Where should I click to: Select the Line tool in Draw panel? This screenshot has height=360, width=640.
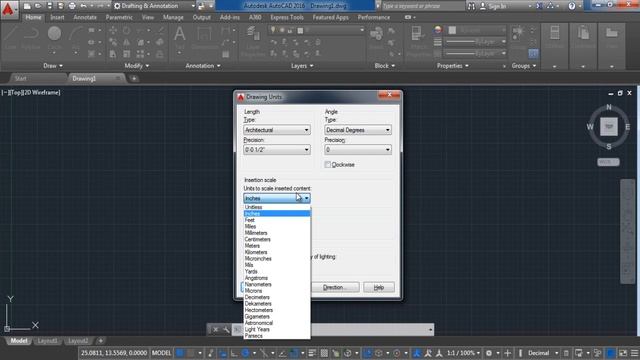tap(10, 38)
